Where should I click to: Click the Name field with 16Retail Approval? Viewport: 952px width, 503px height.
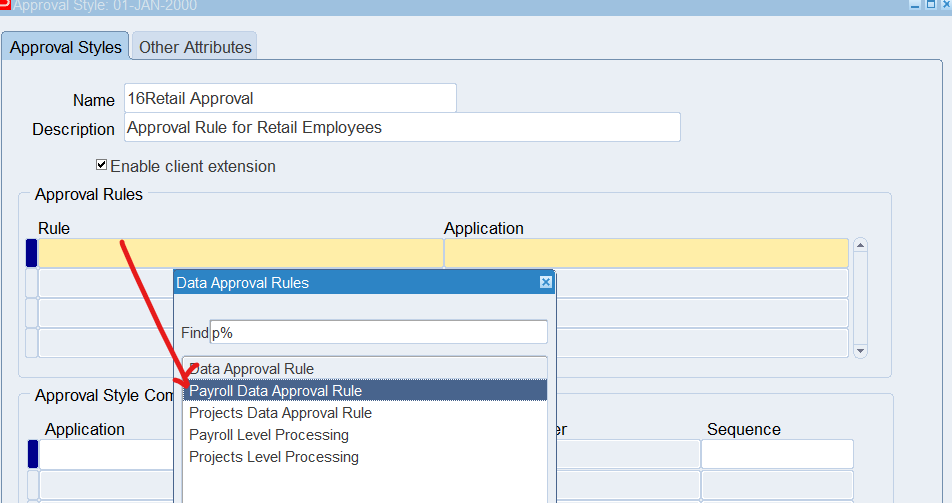click(290, 98)
